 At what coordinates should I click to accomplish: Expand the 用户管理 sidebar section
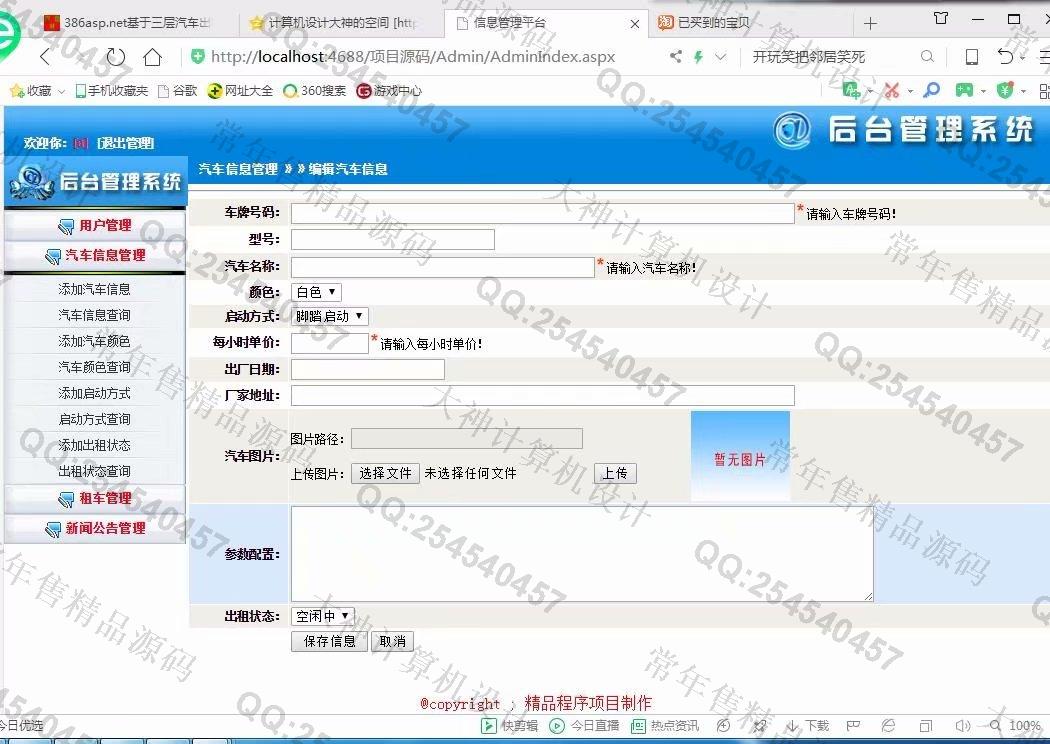[95, 226]
